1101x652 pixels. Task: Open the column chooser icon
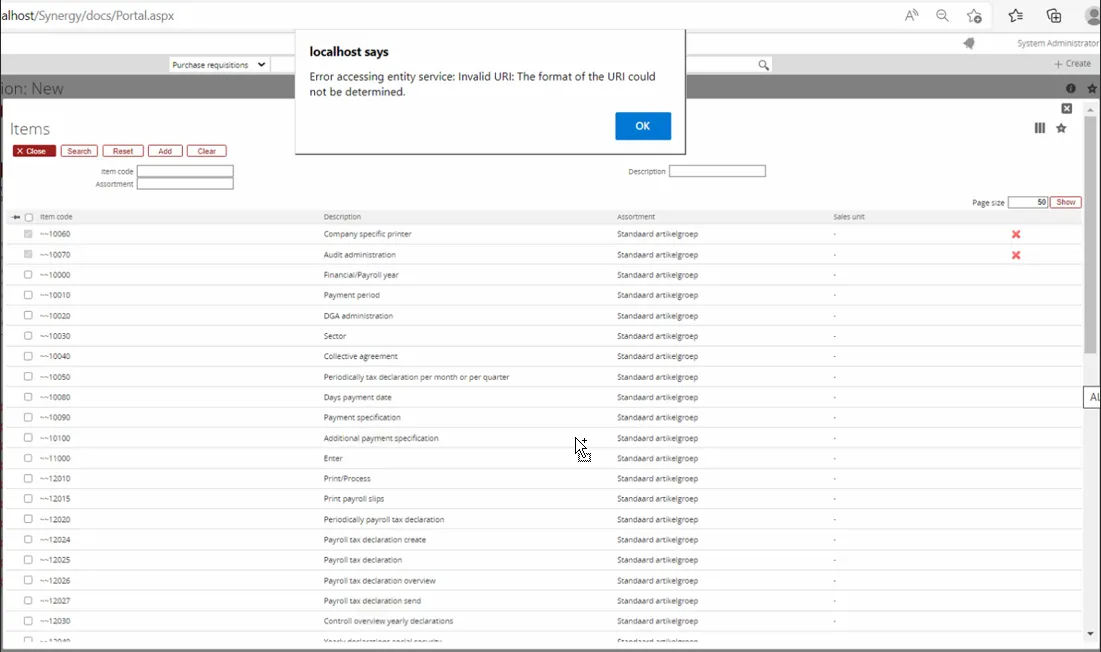coord(1040,128)
